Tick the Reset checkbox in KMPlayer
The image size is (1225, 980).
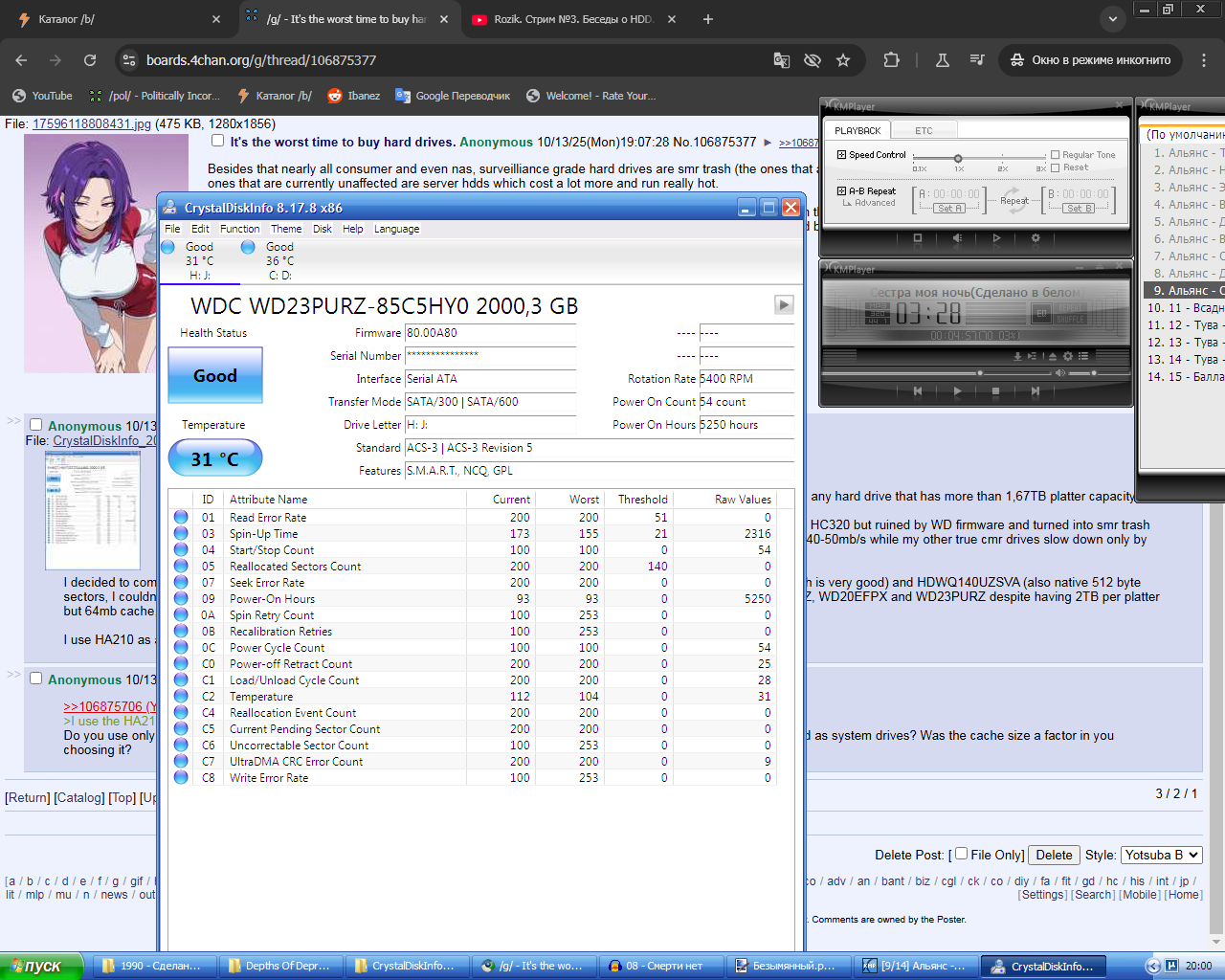point(1055,167)
